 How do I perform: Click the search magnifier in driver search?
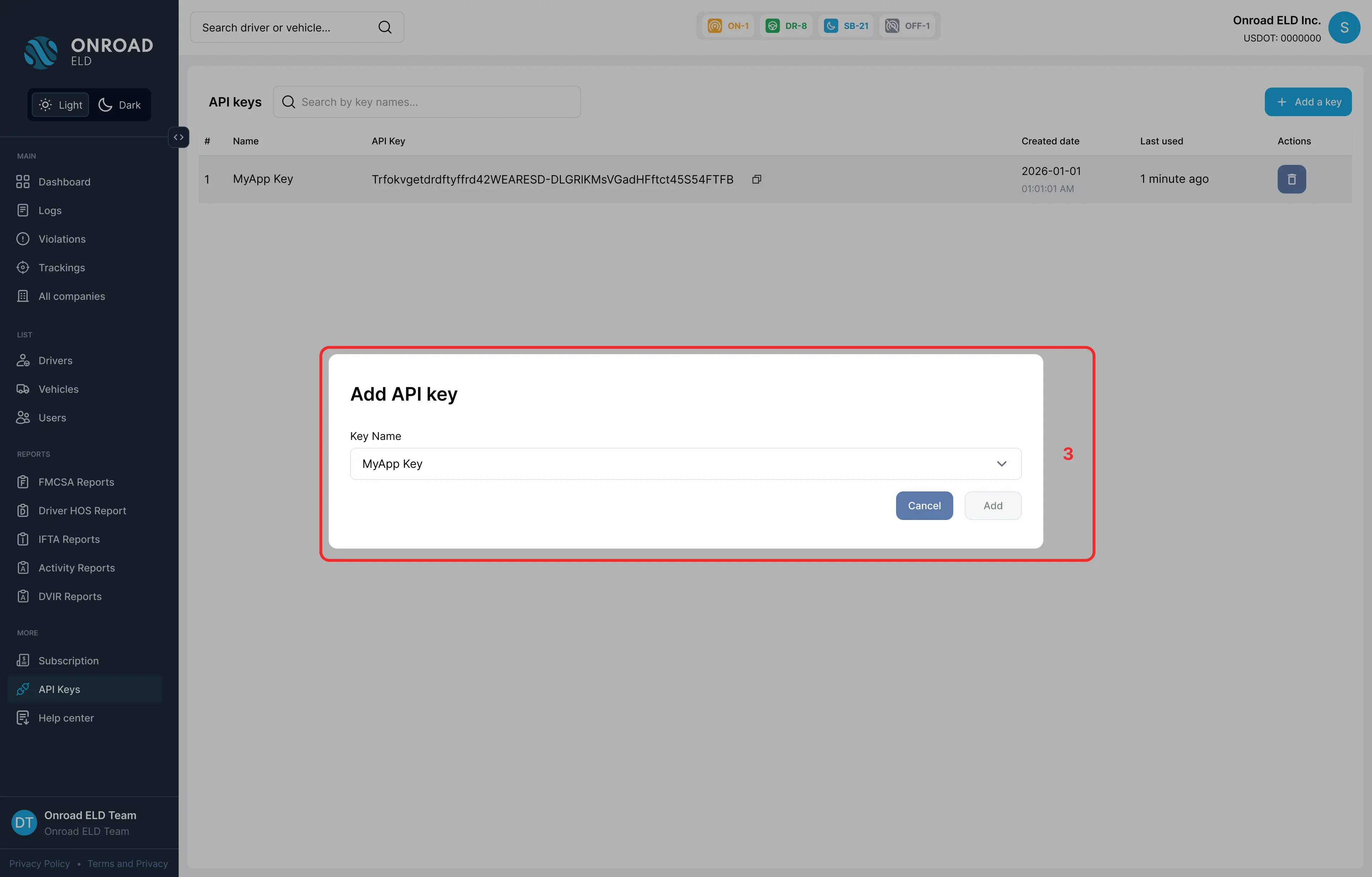click(x=385, y=28)
